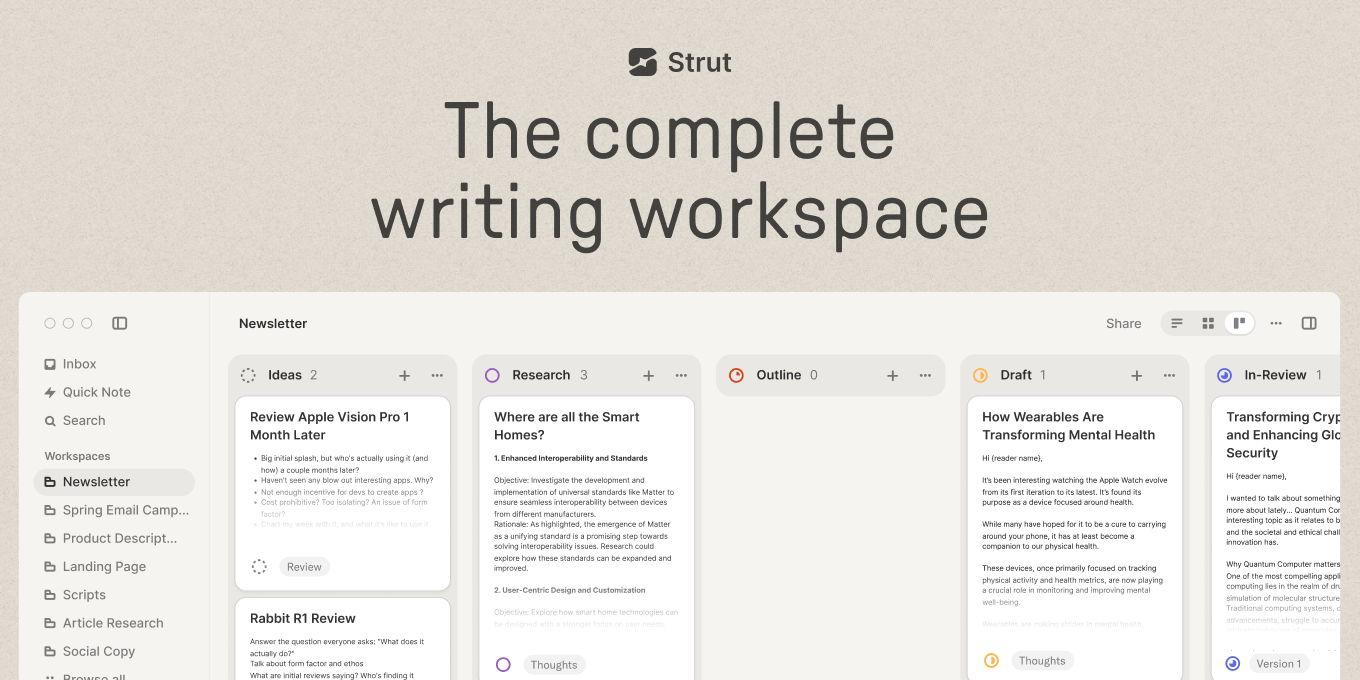The image size is (1360, 680).
Task: Switch to grid view layout
Action: coord(1208,323)
